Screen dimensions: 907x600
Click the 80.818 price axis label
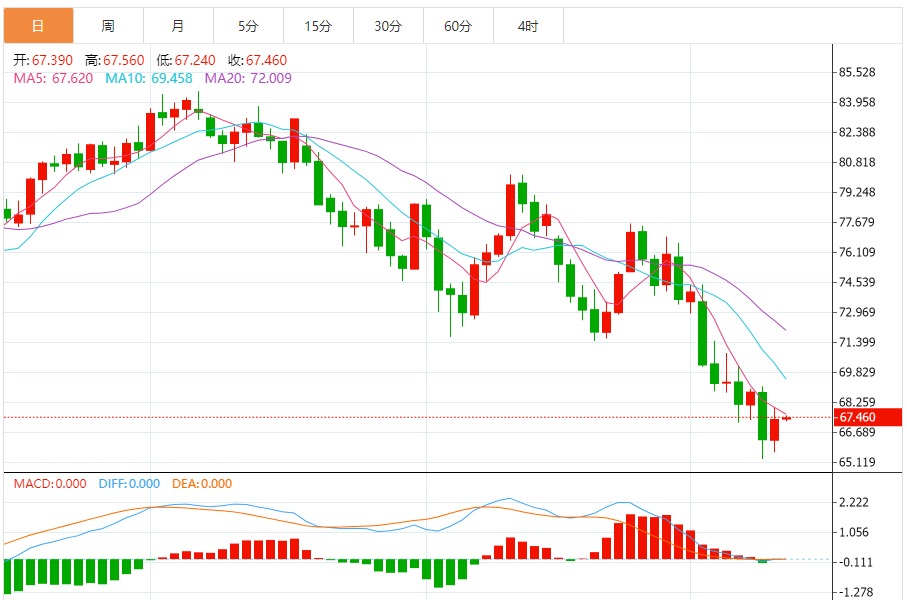(857, 163)
